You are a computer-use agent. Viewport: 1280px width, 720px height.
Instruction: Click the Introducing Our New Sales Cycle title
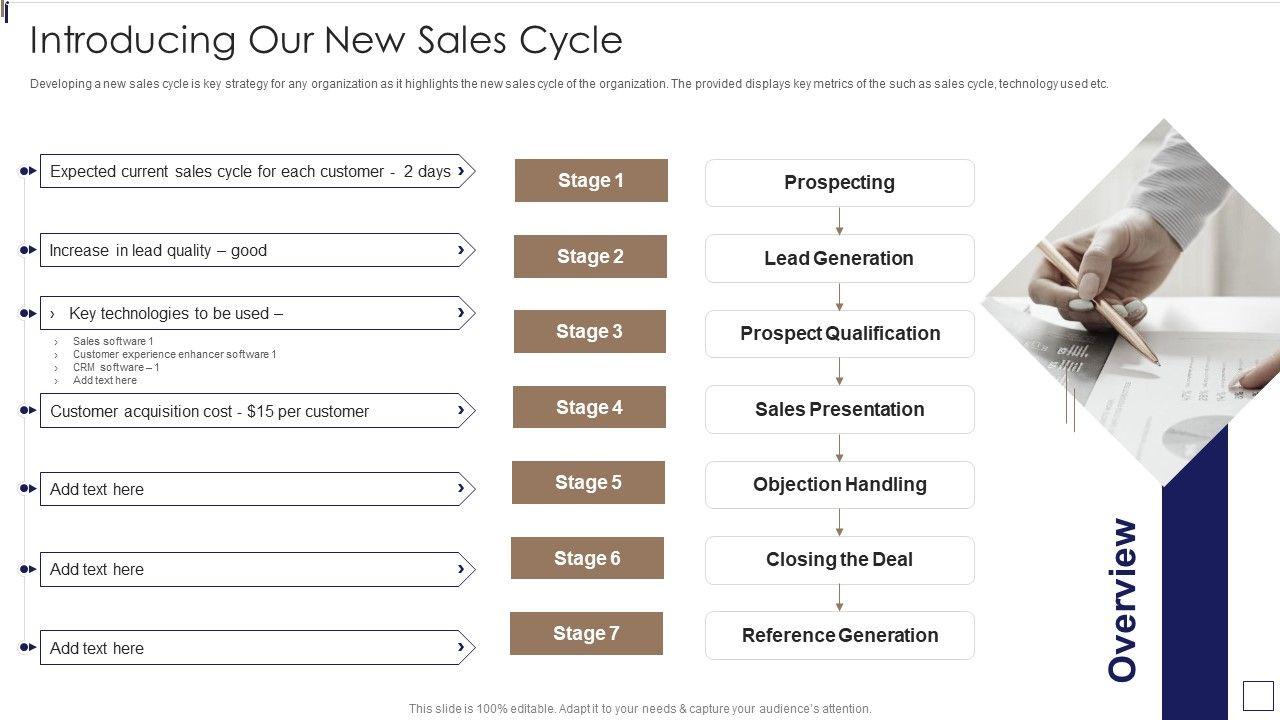tap(326, 40)
